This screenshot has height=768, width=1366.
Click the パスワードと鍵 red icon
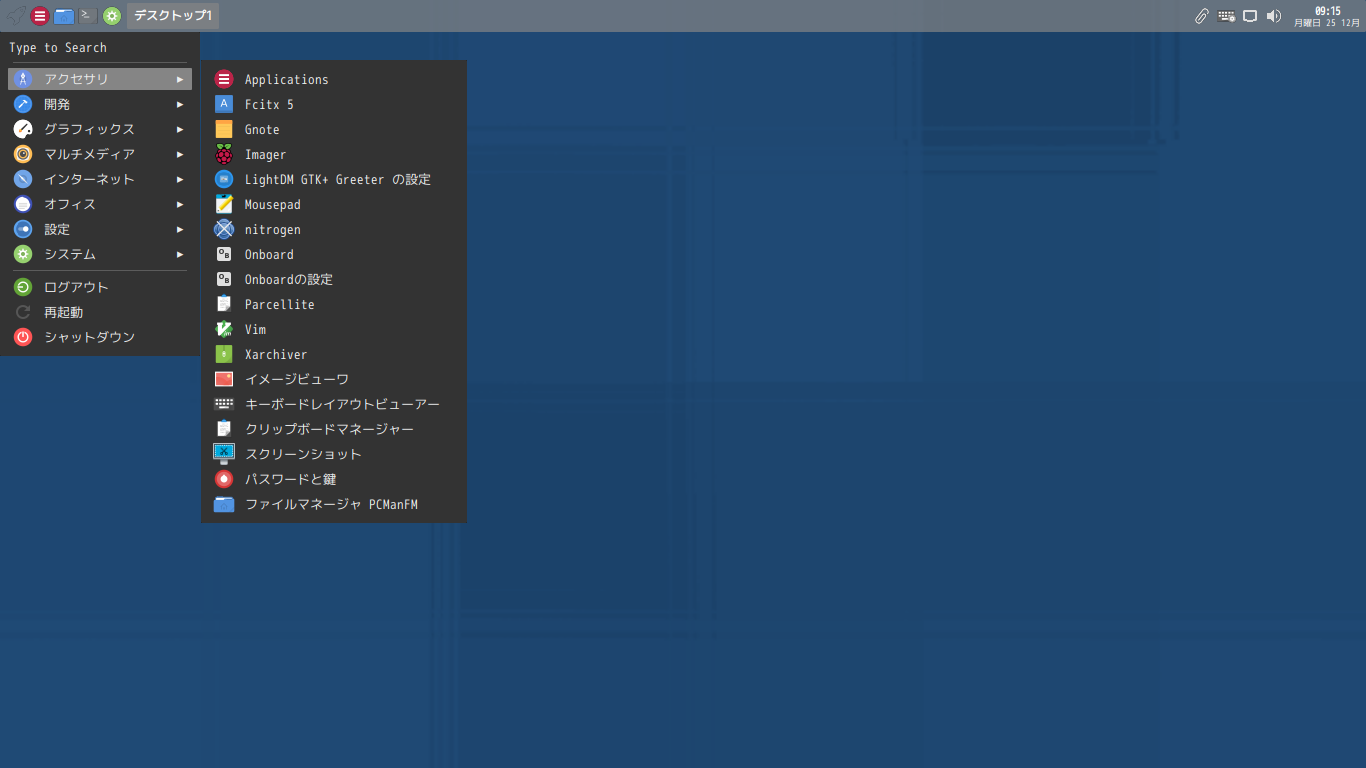[224, 479]
